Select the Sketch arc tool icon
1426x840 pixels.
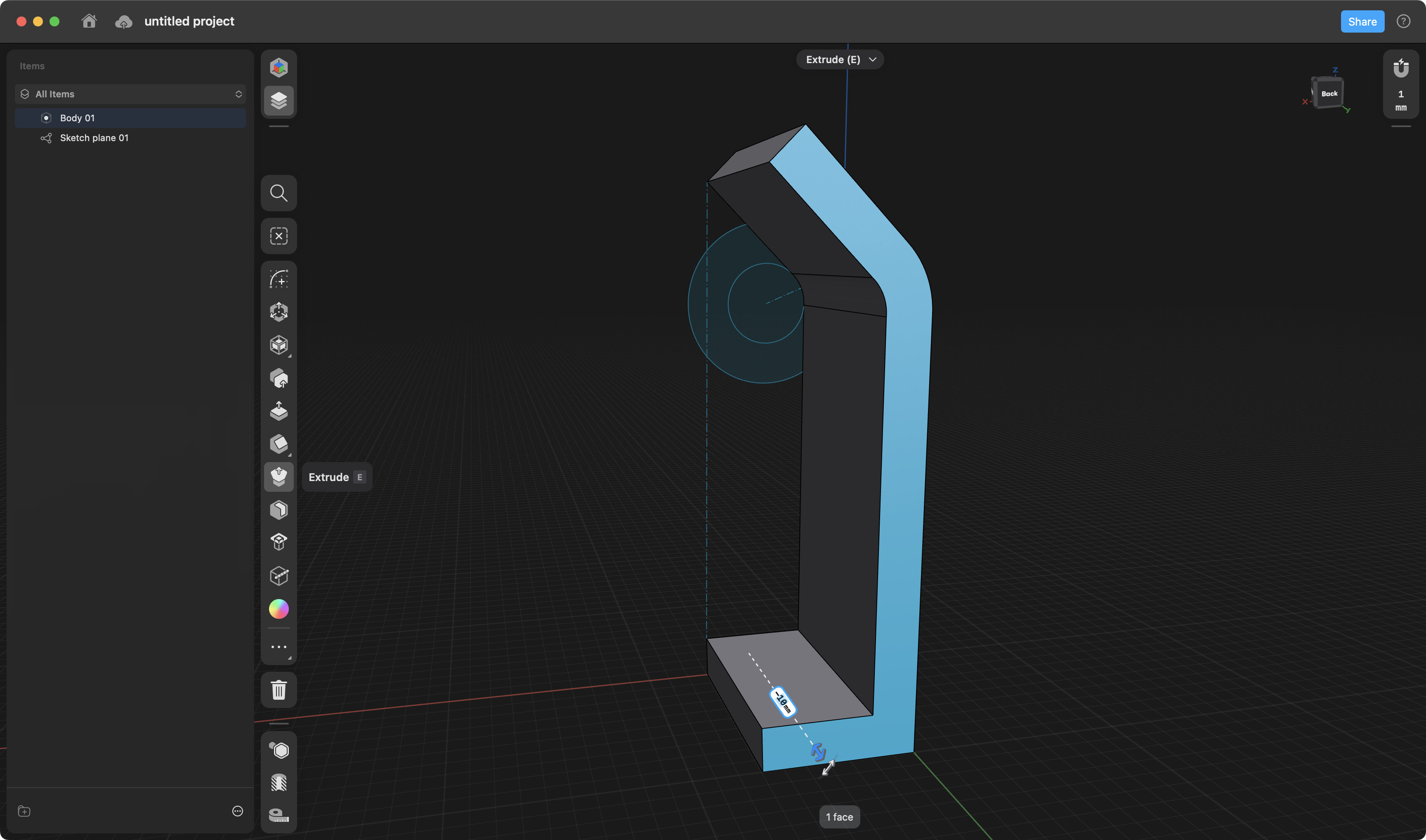pos(279,279)
